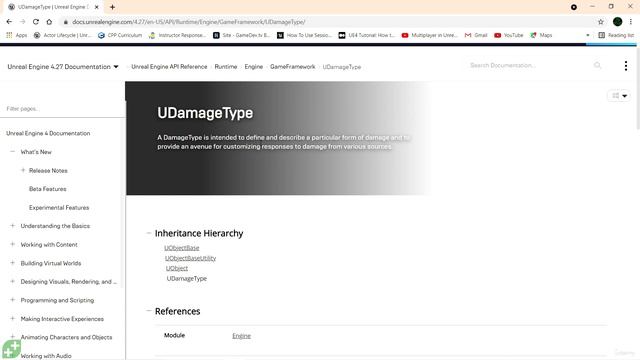This screenshot has width=640, height=360.
Task: Open the How To Use Sessions bookmark
Action: point(304,36)
